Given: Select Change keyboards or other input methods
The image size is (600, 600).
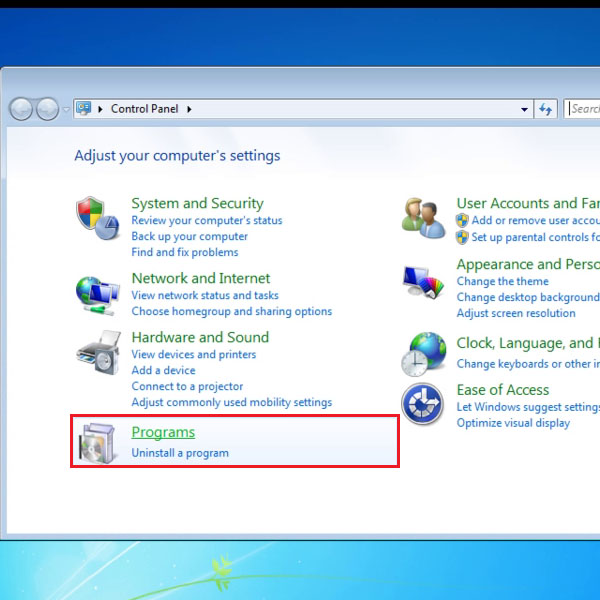Looking at the screenshot, I should 528,364.
